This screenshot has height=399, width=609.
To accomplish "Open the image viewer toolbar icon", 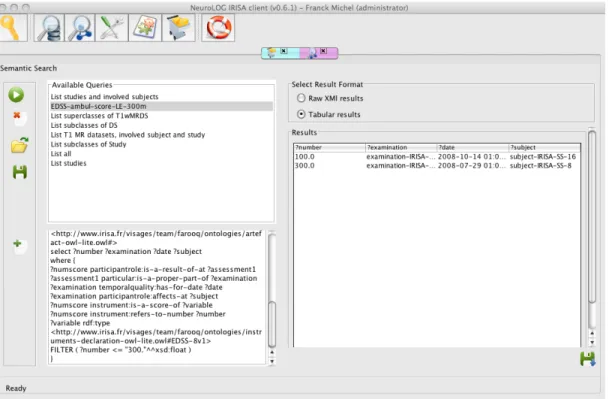I will click(x=145, y=28).
